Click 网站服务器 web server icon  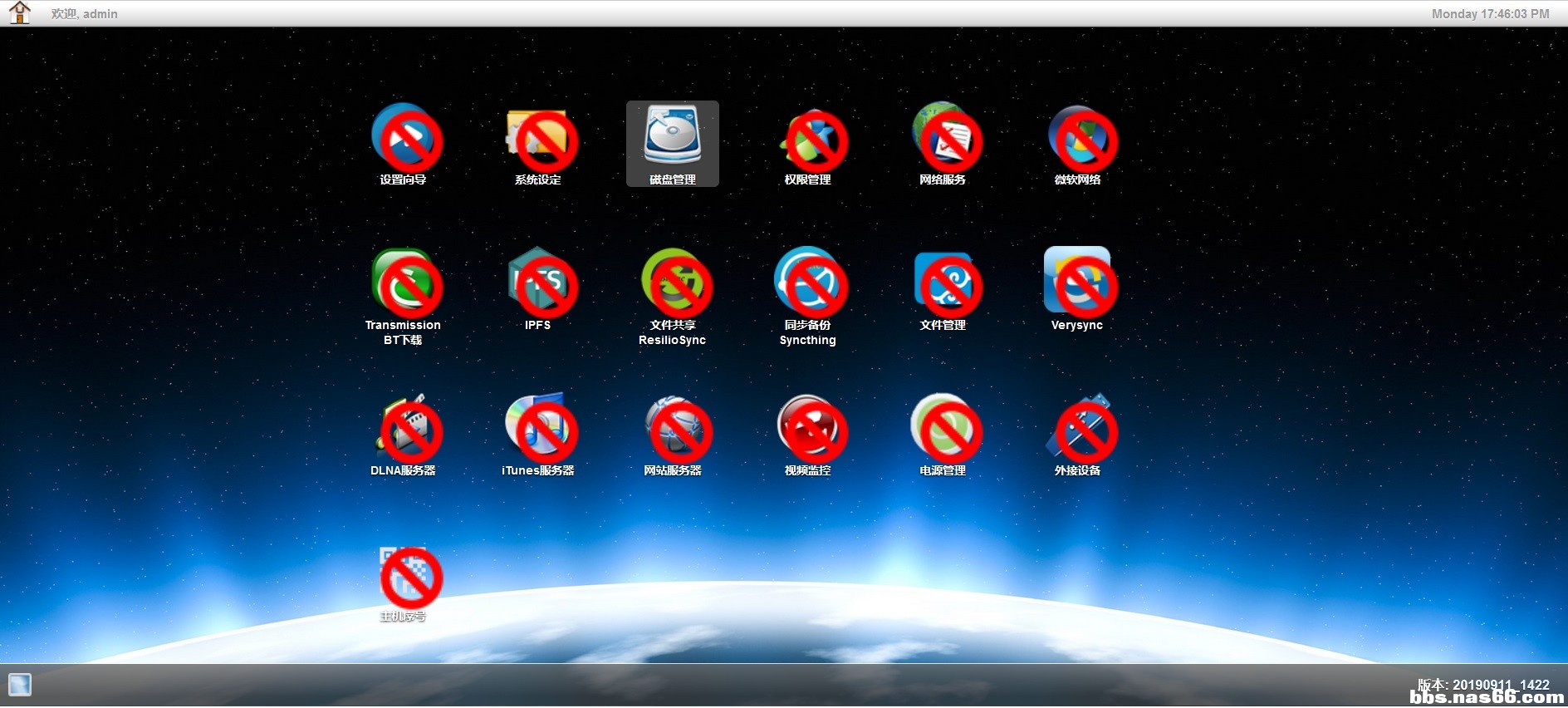[673, 429]
